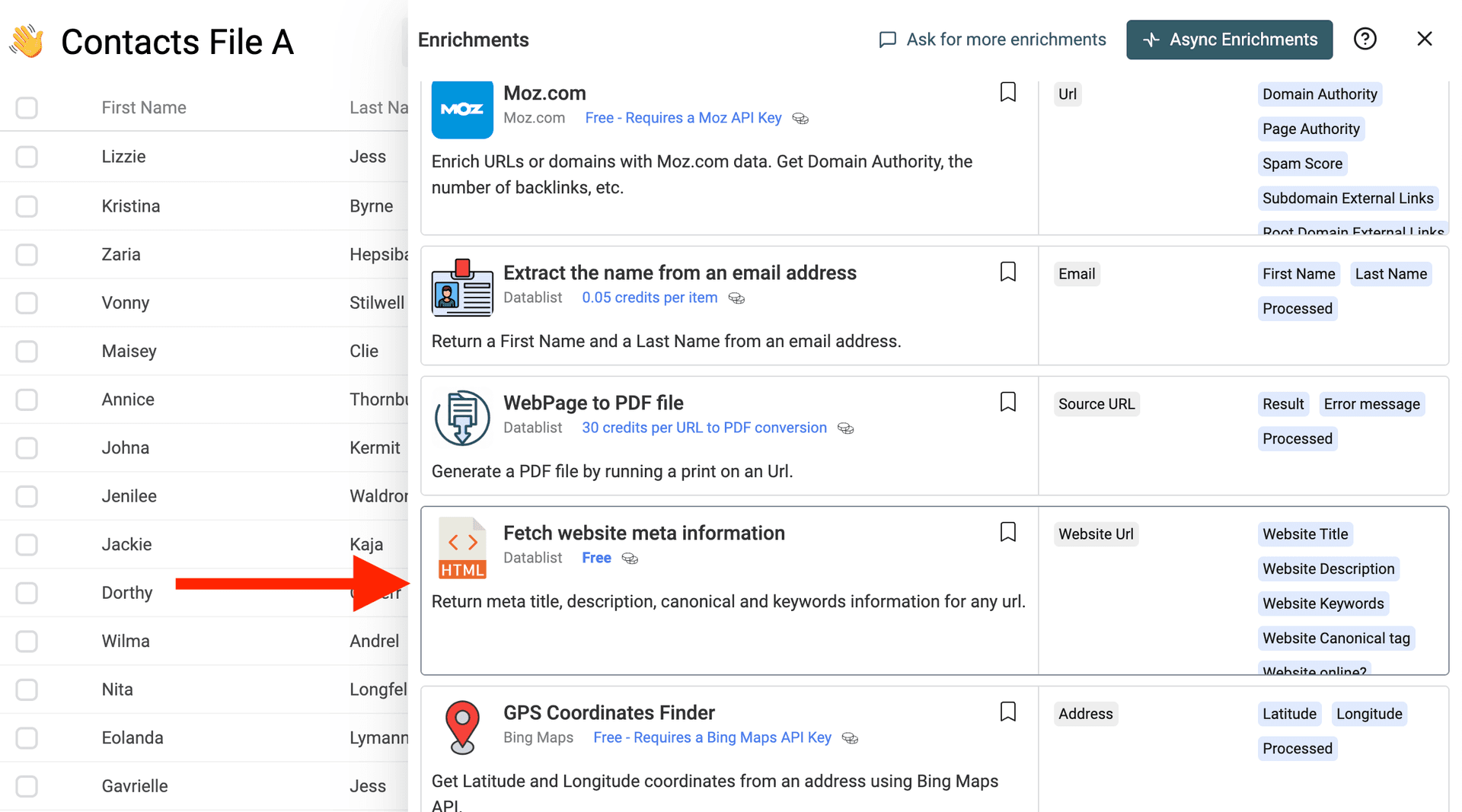The width and height of the screenshot is (1462, 812).
Task: Tick the checkbox for Jenilee
Action: [27, 496]
